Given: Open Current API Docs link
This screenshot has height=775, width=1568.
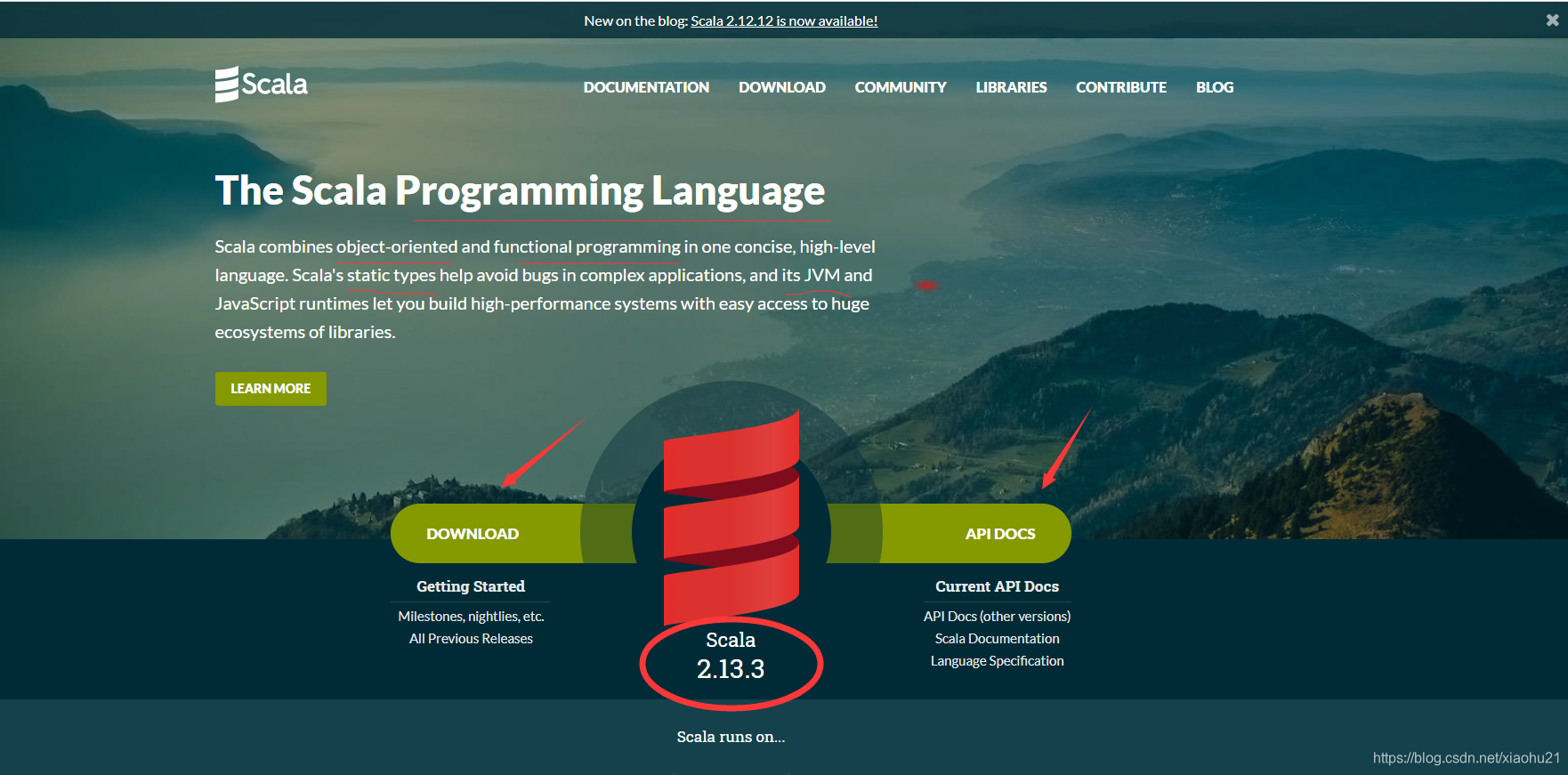Looking at the screenshot, I should point(997,586).
